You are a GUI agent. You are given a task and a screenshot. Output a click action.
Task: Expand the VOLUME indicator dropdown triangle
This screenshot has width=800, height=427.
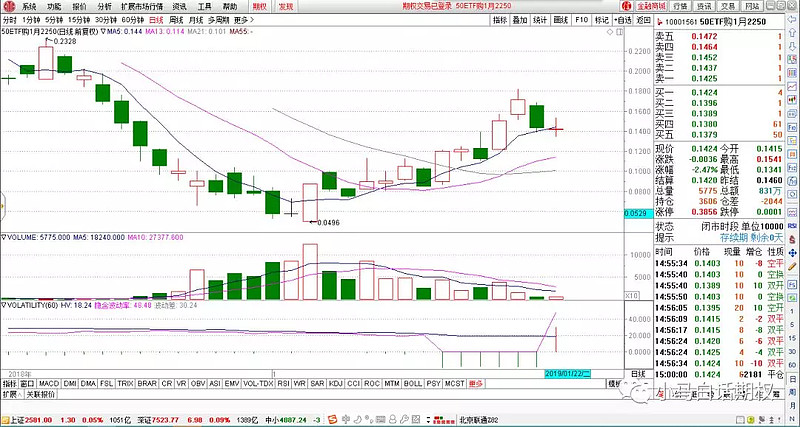[4, 237]
